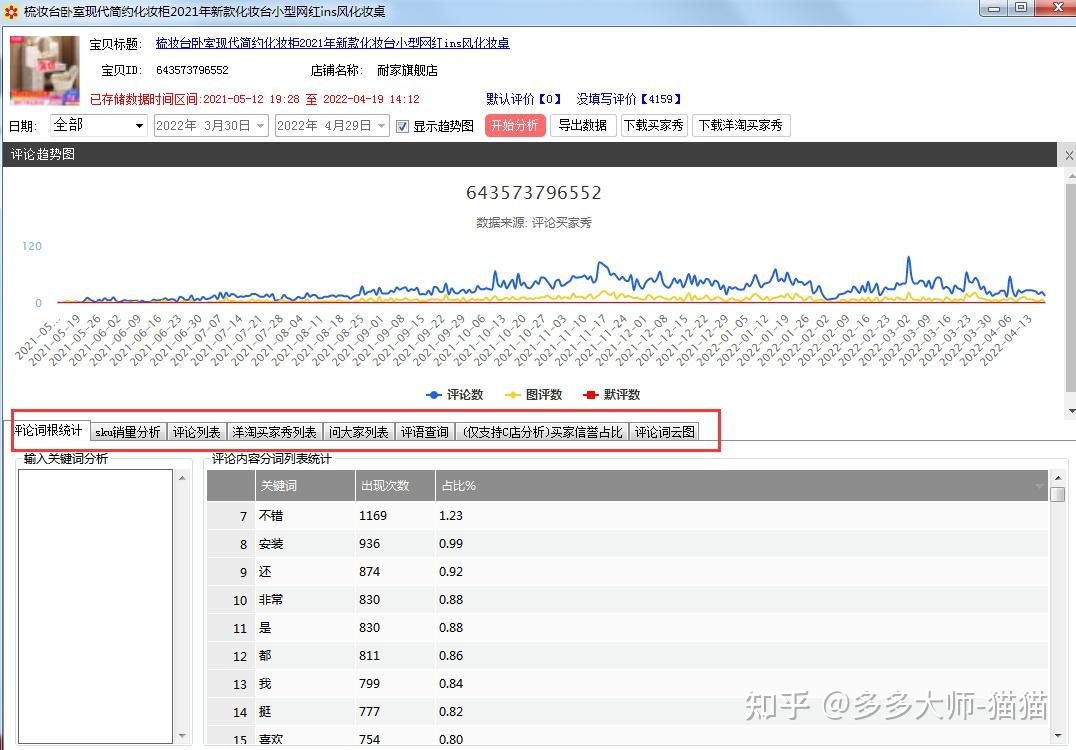Switch to the 买家信誉占比 tab

[x=541, y=432]
